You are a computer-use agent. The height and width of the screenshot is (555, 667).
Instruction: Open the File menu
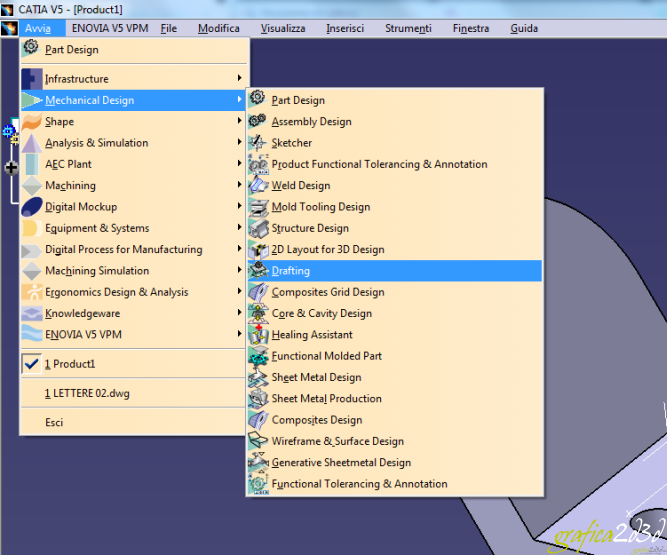(x=168, y=28)
